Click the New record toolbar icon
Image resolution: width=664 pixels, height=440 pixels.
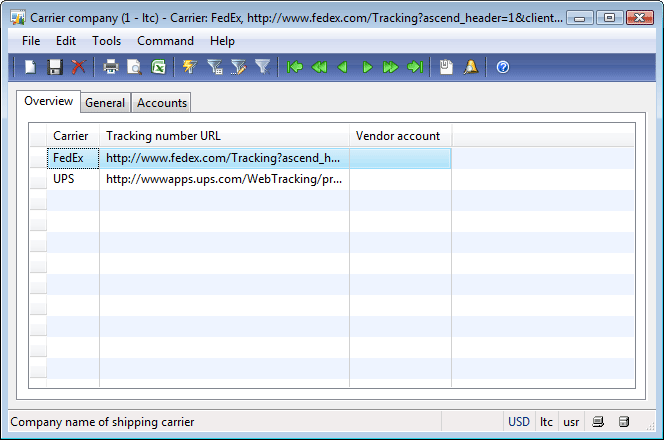coord(30,67)
